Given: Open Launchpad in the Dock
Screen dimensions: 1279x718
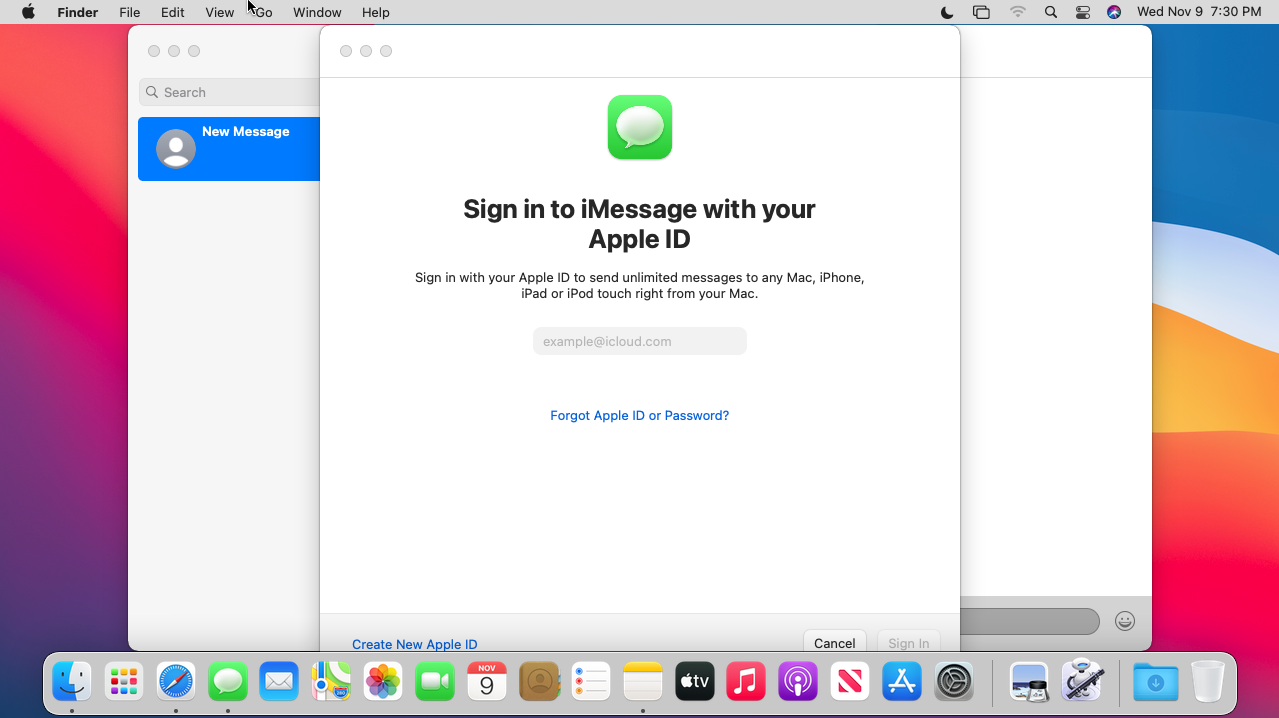Looking at the screenshot, I should (124, 682).
